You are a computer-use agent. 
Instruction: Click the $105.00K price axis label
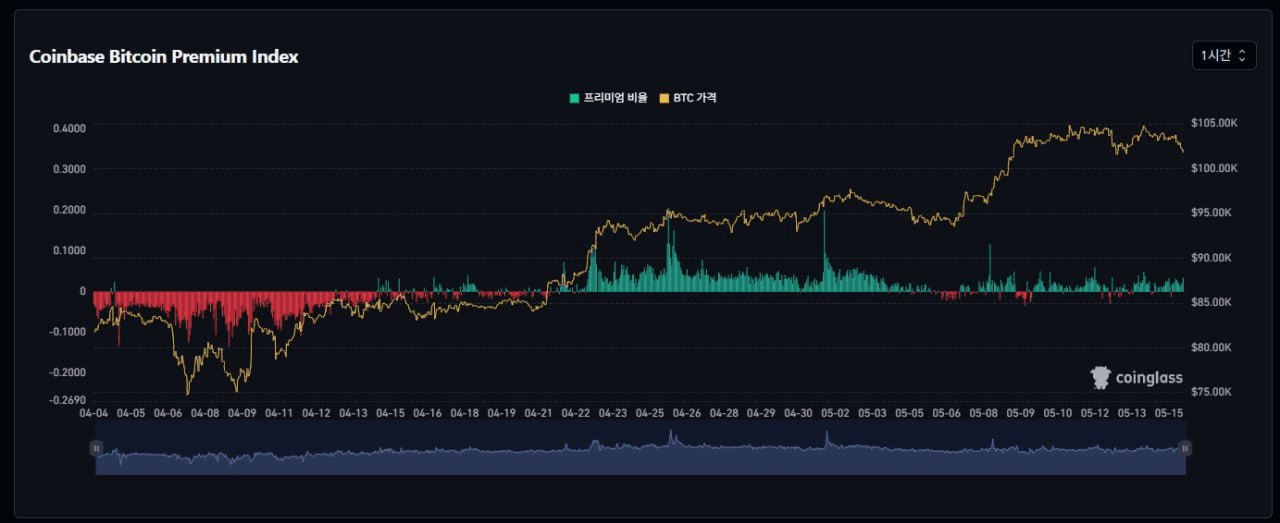coord(1214,123)
